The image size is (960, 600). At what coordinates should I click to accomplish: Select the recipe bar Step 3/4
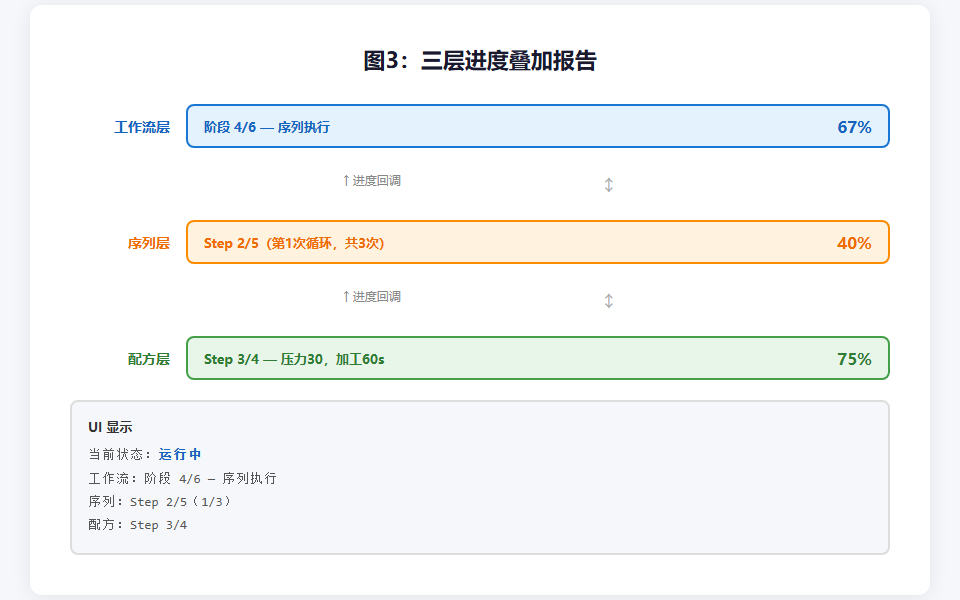point(538,358)
